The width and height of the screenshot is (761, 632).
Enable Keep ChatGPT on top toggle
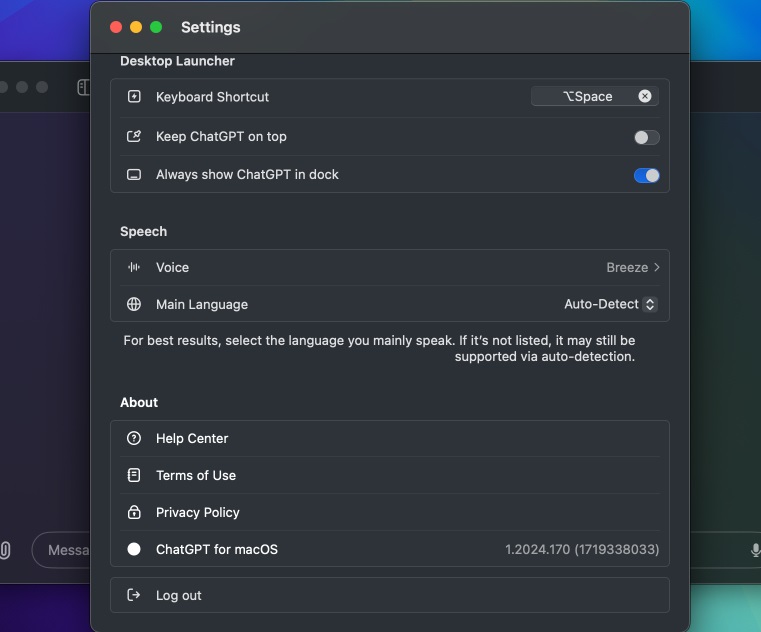pos(646,138)
